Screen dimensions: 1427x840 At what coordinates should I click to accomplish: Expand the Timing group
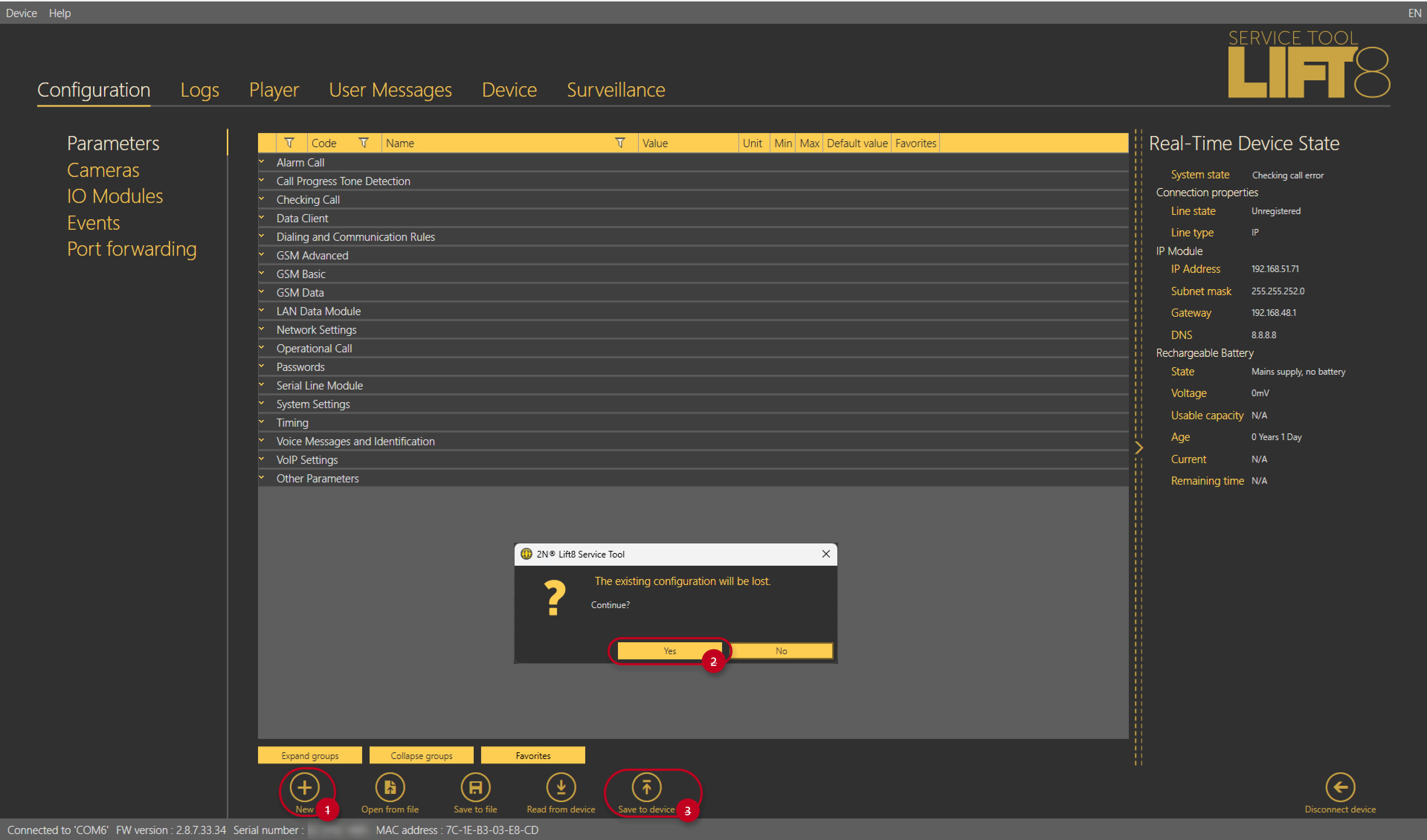tap(262, 422)
